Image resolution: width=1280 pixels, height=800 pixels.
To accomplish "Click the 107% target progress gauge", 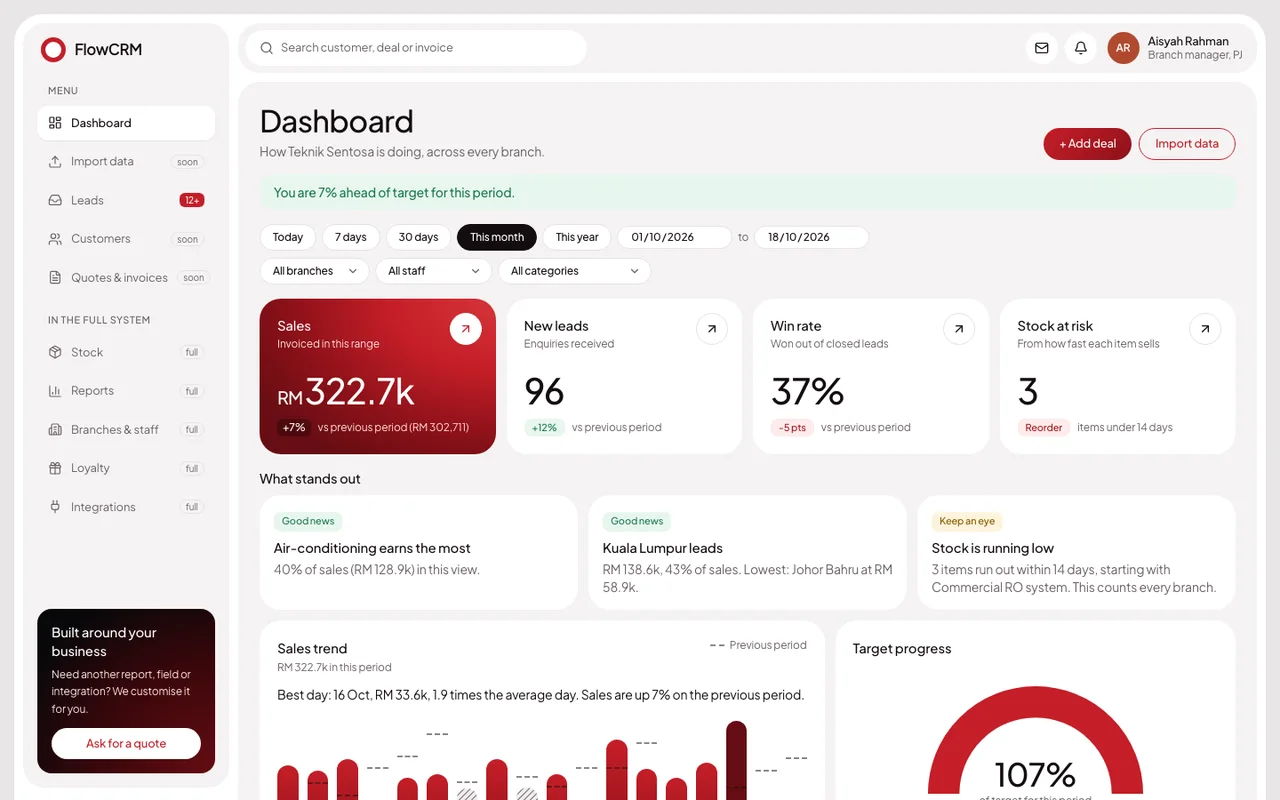I will [1035, 743].
